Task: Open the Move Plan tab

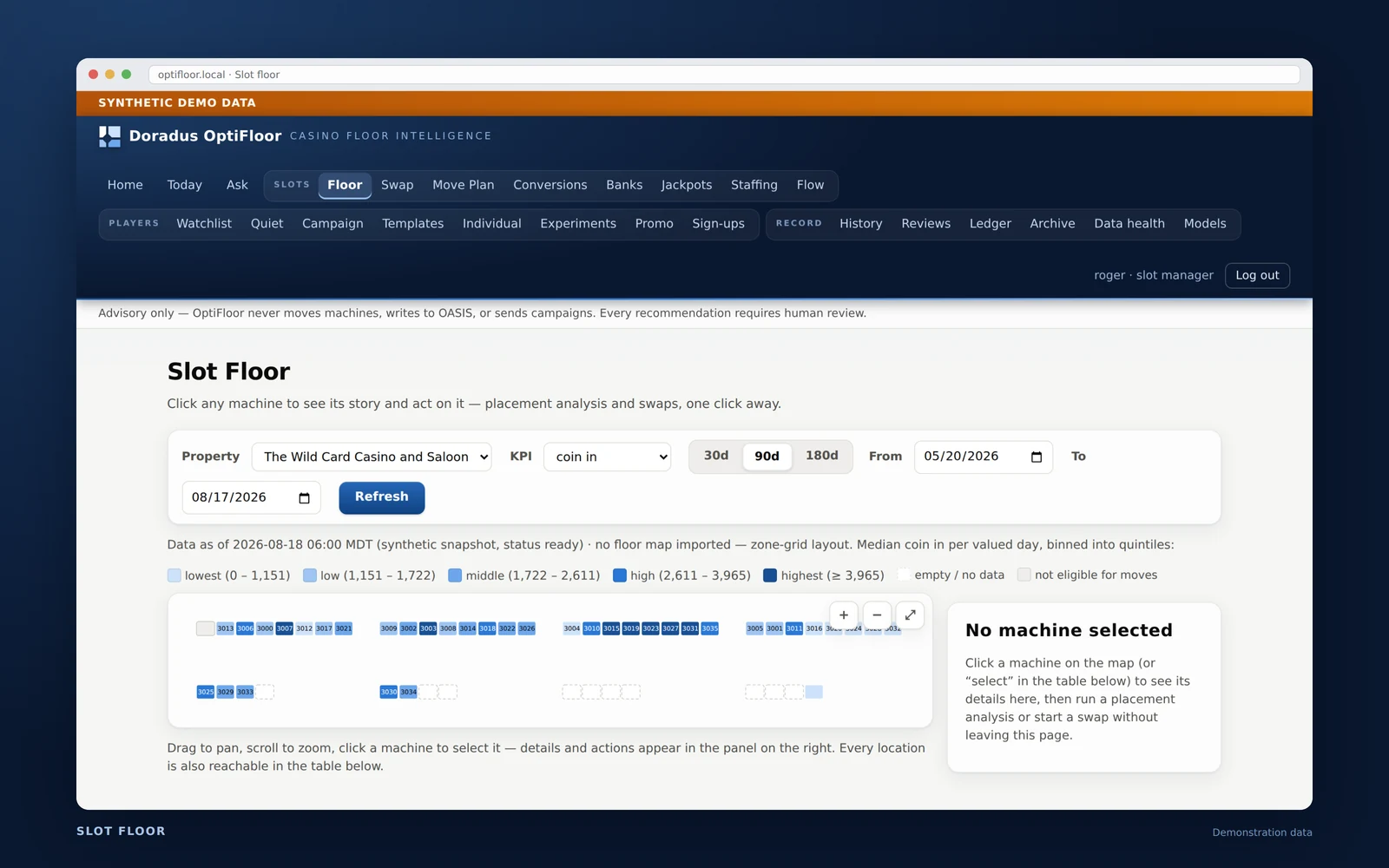Action: [x=464, y=185]
